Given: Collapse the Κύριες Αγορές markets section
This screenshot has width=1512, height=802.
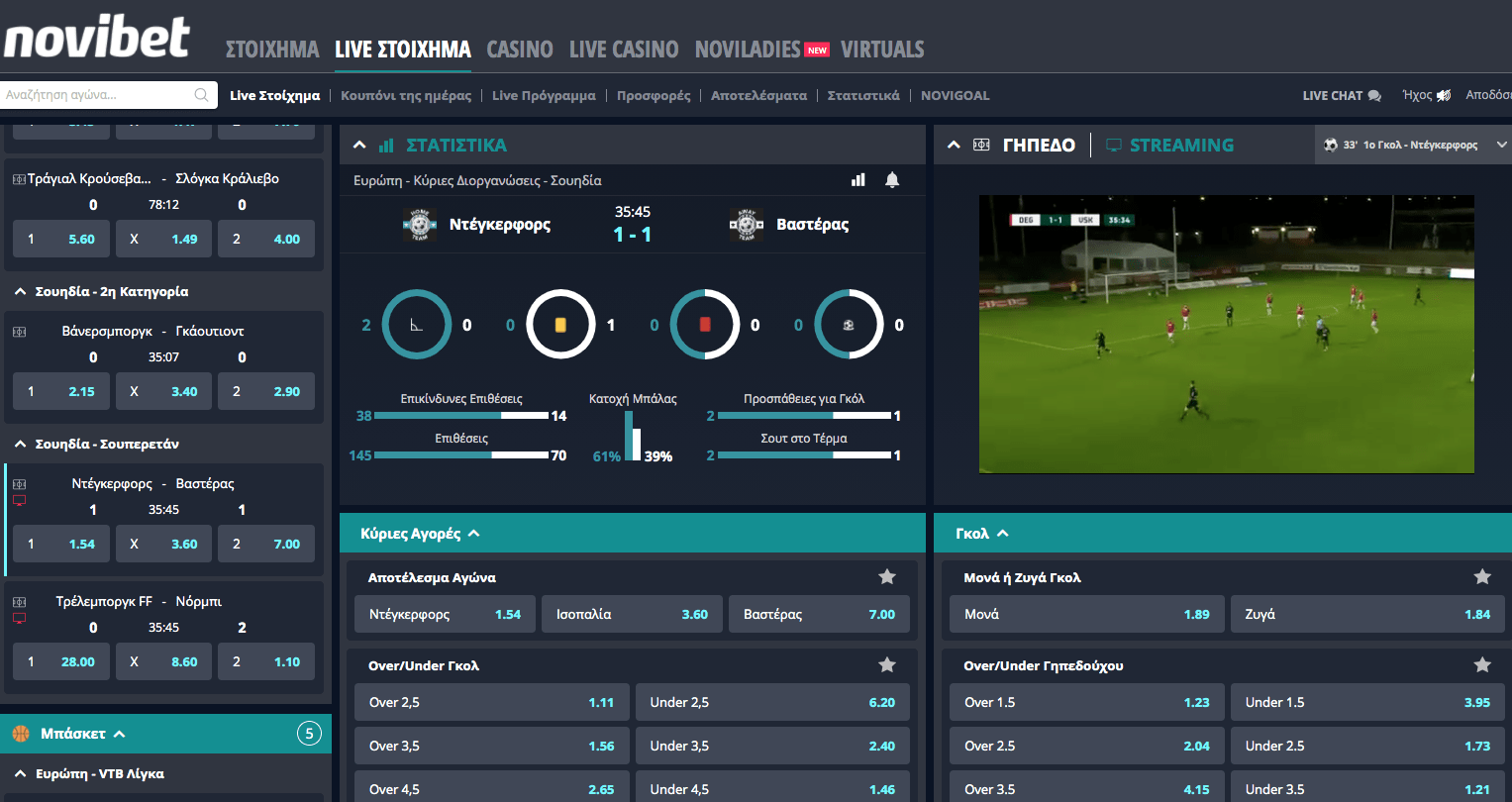Looking at the screenshot, I should [473, 533].
